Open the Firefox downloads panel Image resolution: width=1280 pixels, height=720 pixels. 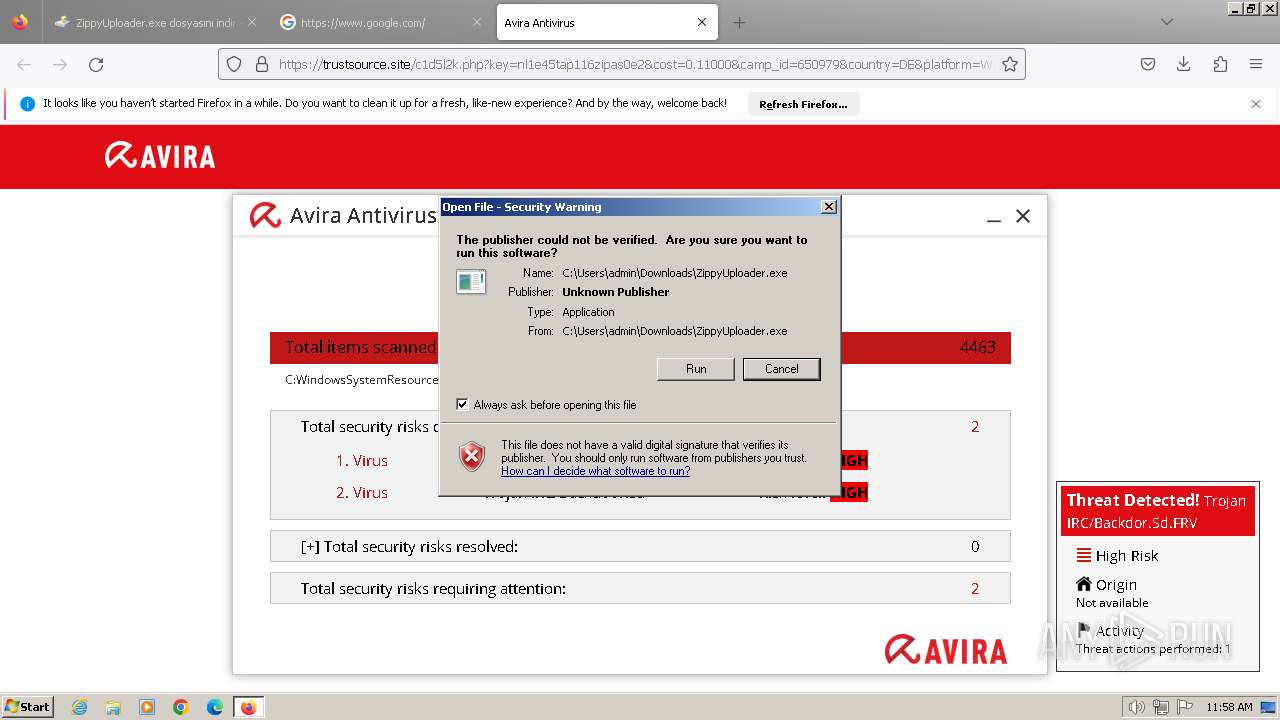click(x=1183, y=64)
